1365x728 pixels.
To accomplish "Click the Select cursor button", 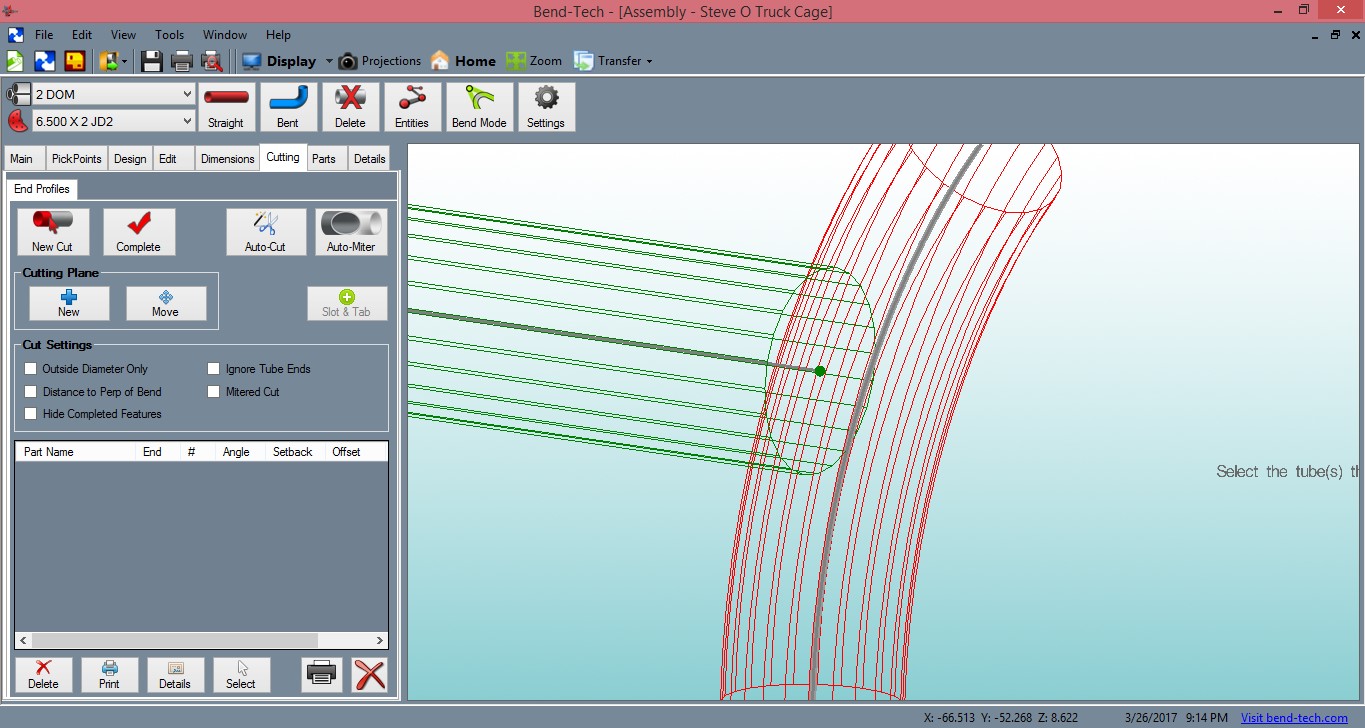I will point(241,675).
